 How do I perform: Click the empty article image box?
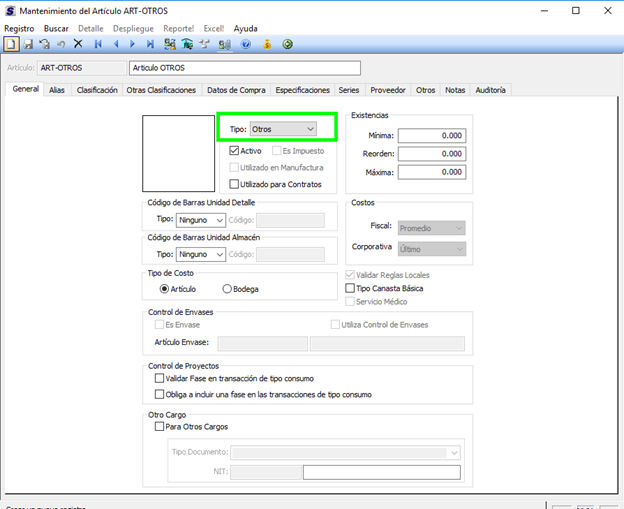coord(178,154)
